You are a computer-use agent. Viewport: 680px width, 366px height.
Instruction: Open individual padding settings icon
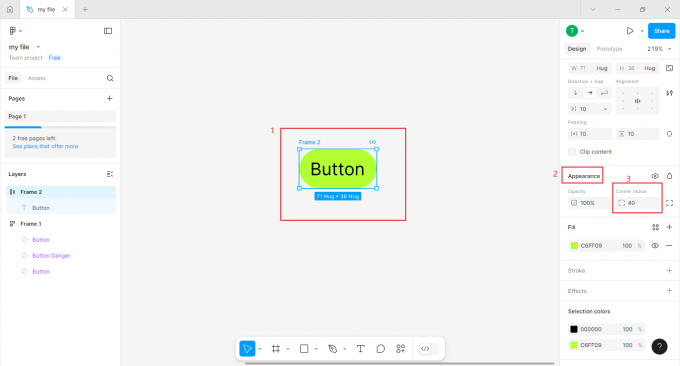(x=669, y=134)
